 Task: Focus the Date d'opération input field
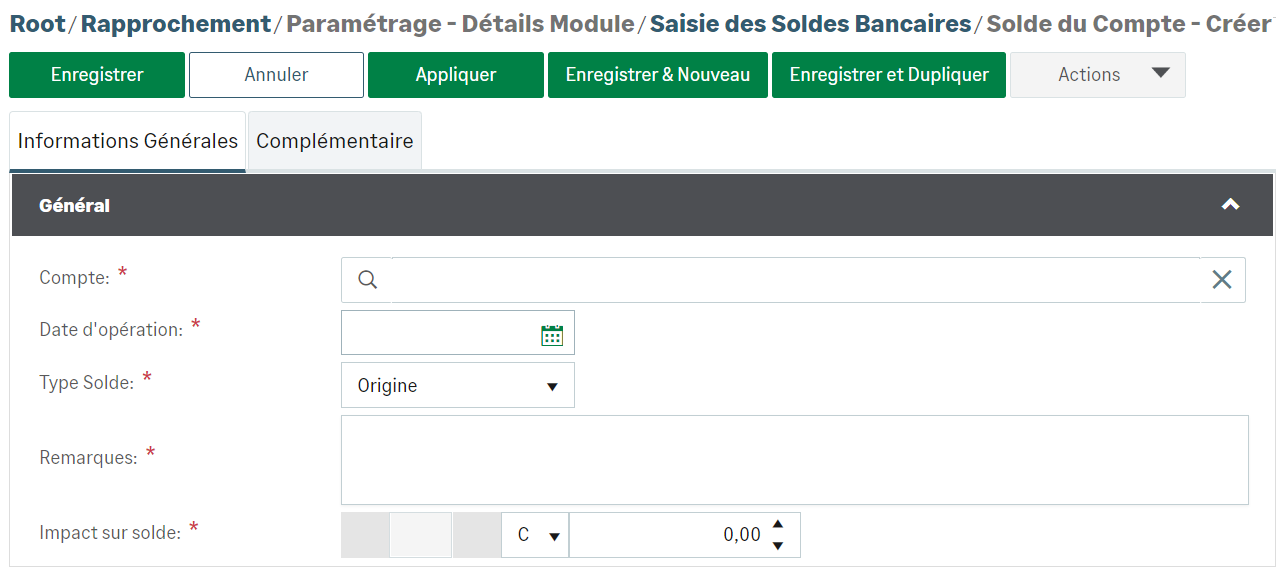438,335
